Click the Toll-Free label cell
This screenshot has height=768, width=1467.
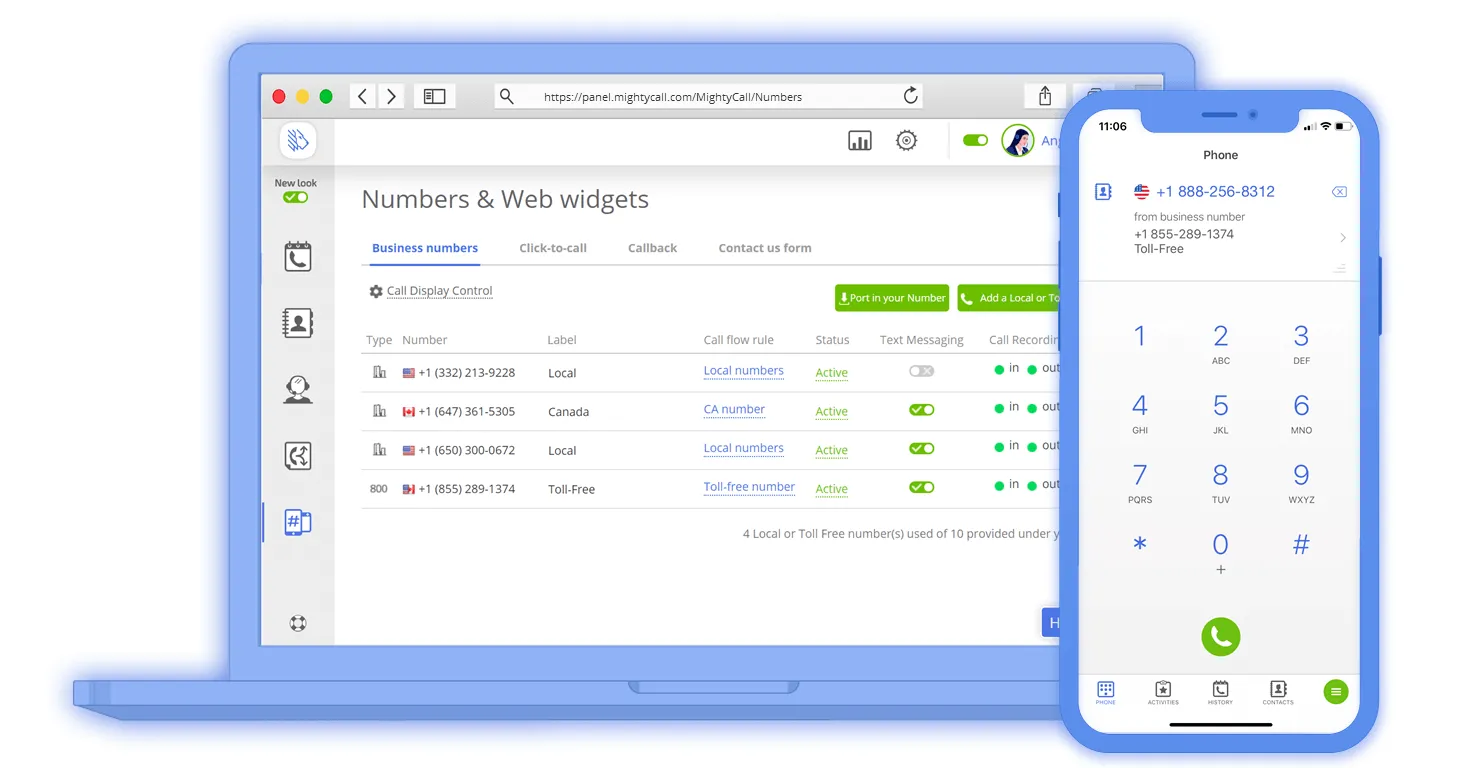pos(571,490)
